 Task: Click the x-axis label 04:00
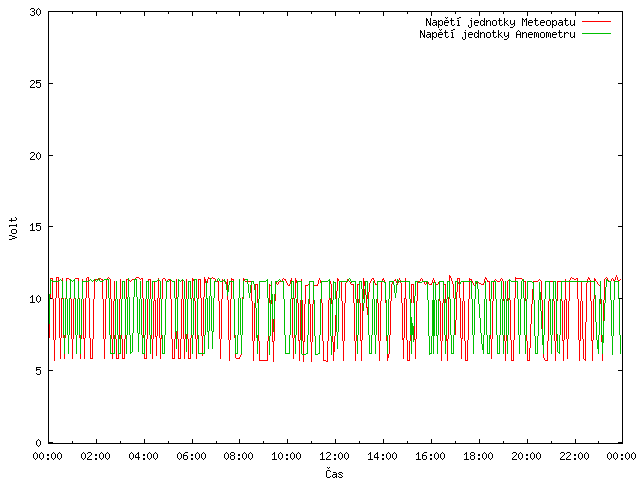143,456
